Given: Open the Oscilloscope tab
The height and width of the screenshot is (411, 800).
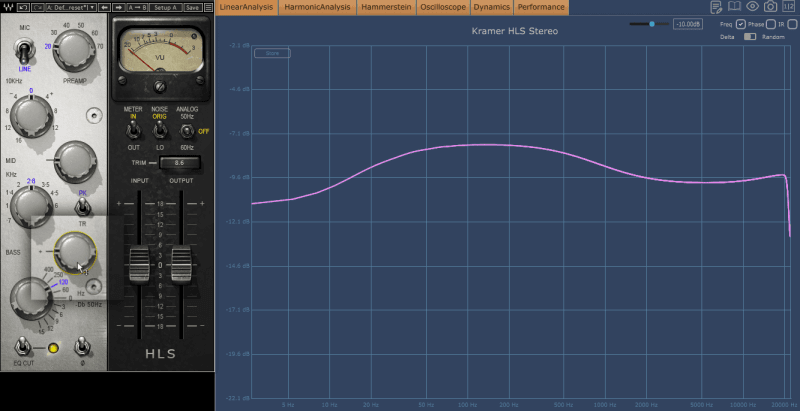Looking at the screenshot, I should point(443,7).
